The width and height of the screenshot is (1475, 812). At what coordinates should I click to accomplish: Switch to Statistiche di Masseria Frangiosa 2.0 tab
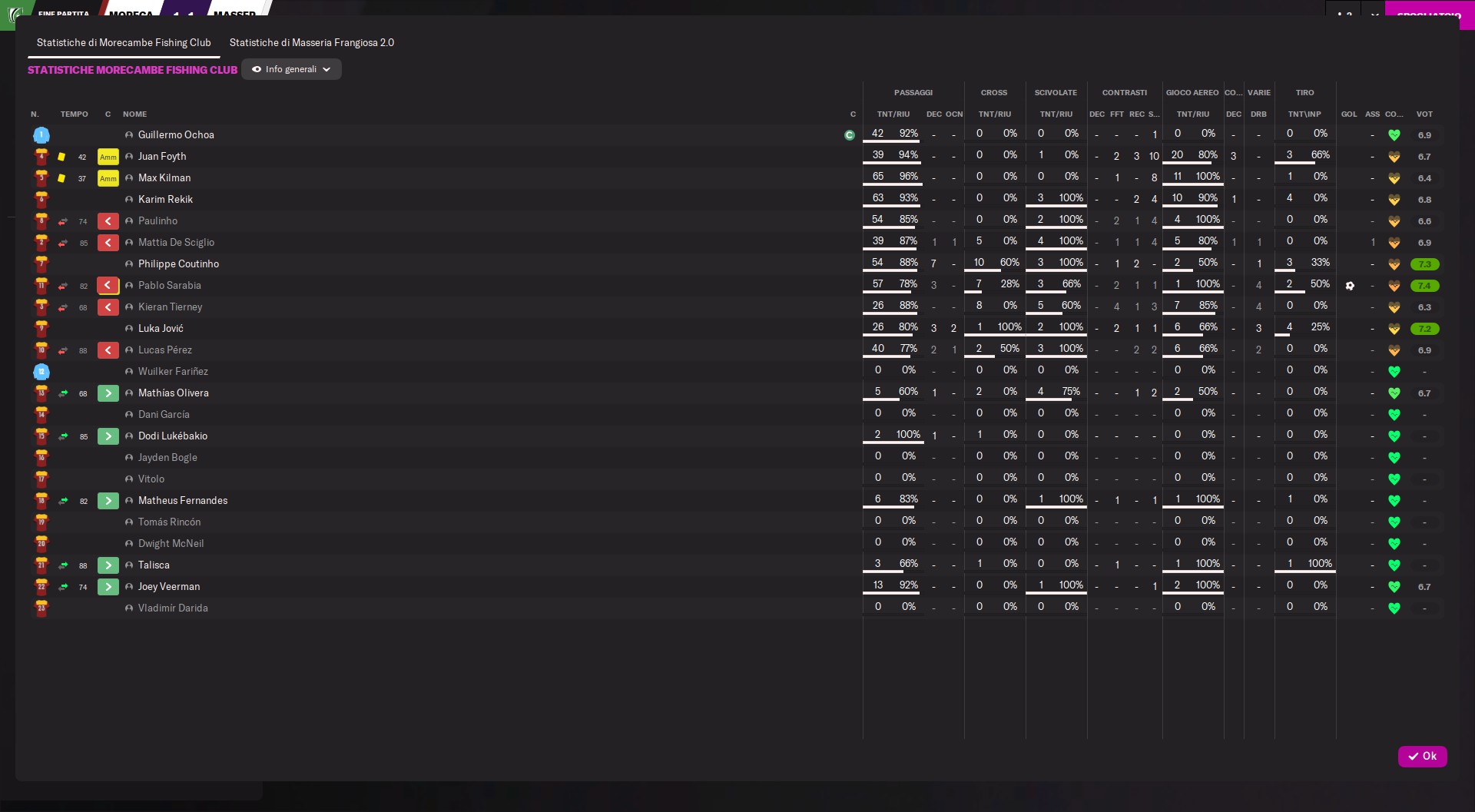click(x=312, y=43)
